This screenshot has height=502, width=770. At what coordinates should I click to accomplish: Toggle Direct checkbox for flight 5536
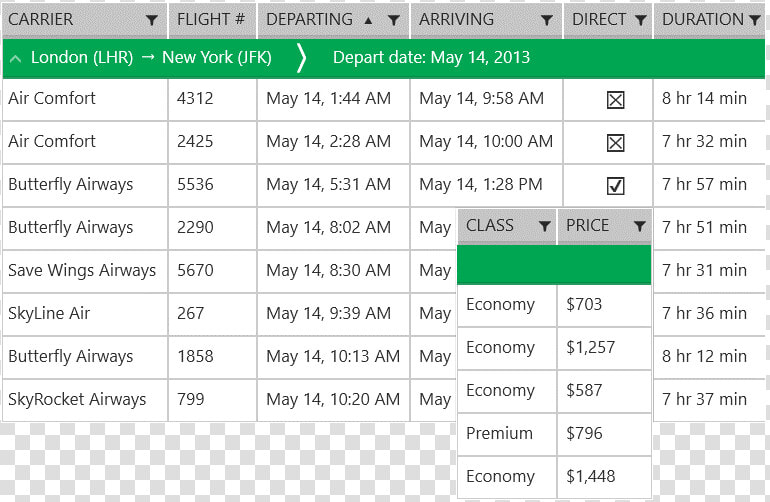[615, 186]
